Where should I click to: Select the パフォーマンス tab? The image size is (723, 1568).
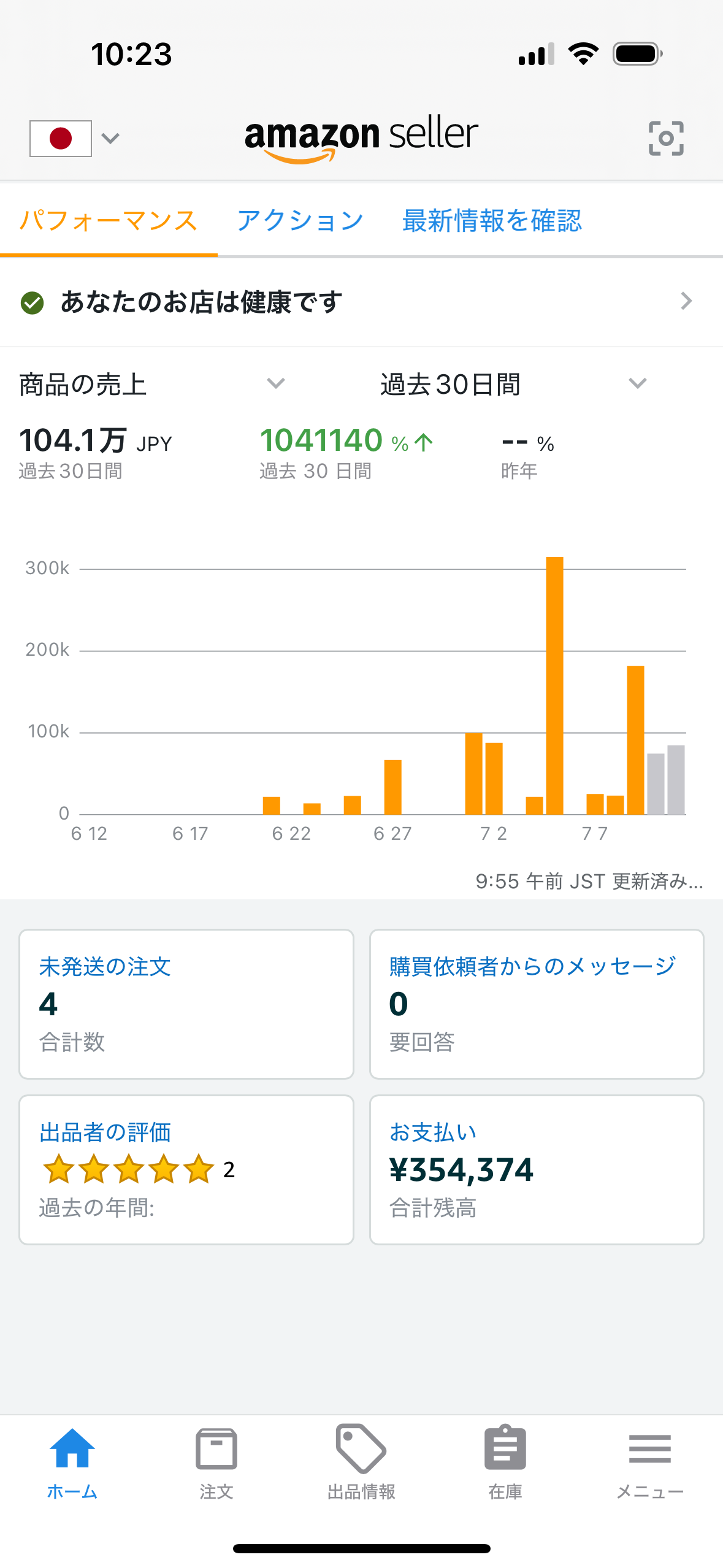point(109,221)
